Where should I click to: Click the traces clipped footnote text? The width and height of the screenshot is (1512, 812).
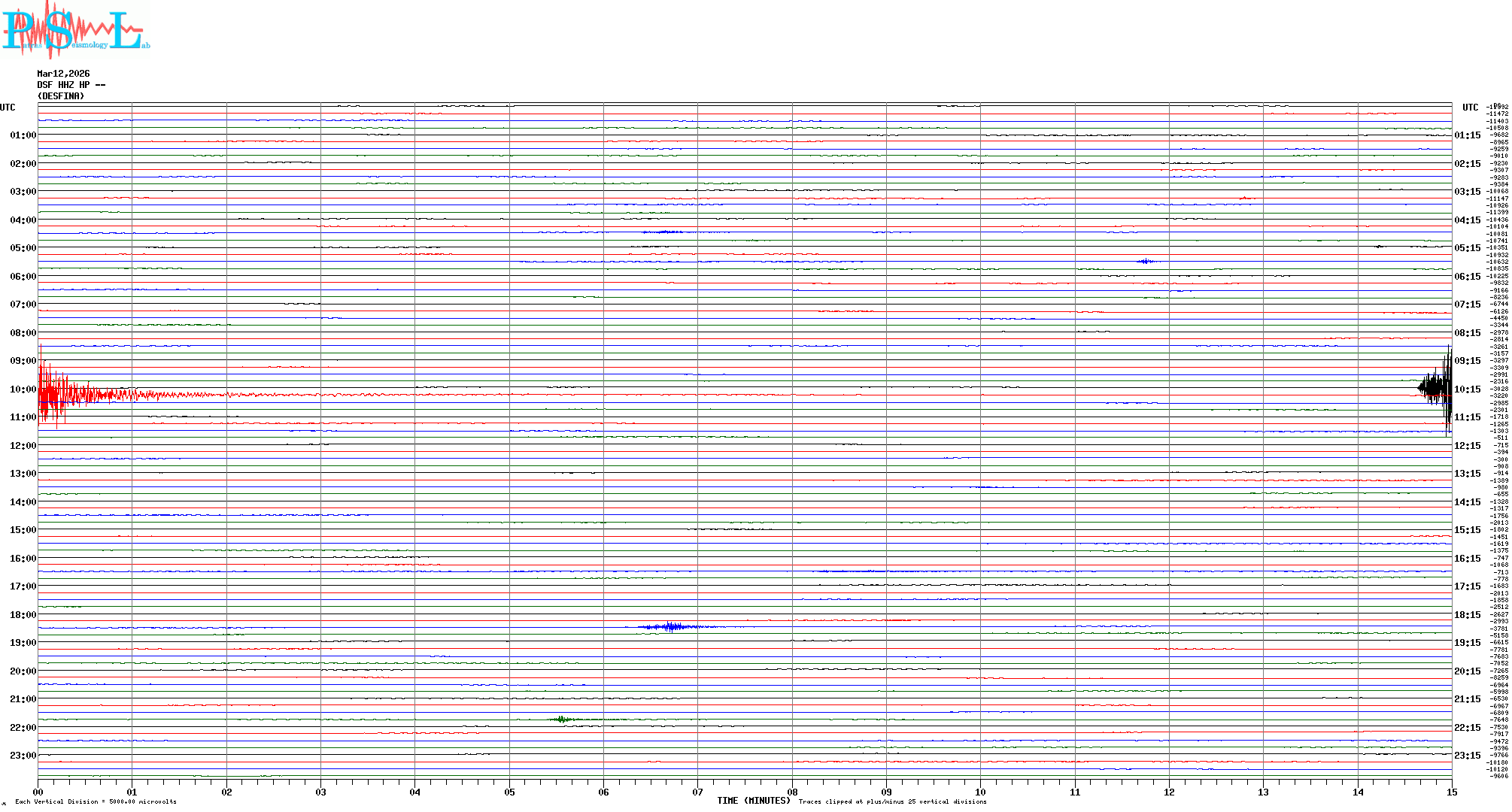[892, 801]
